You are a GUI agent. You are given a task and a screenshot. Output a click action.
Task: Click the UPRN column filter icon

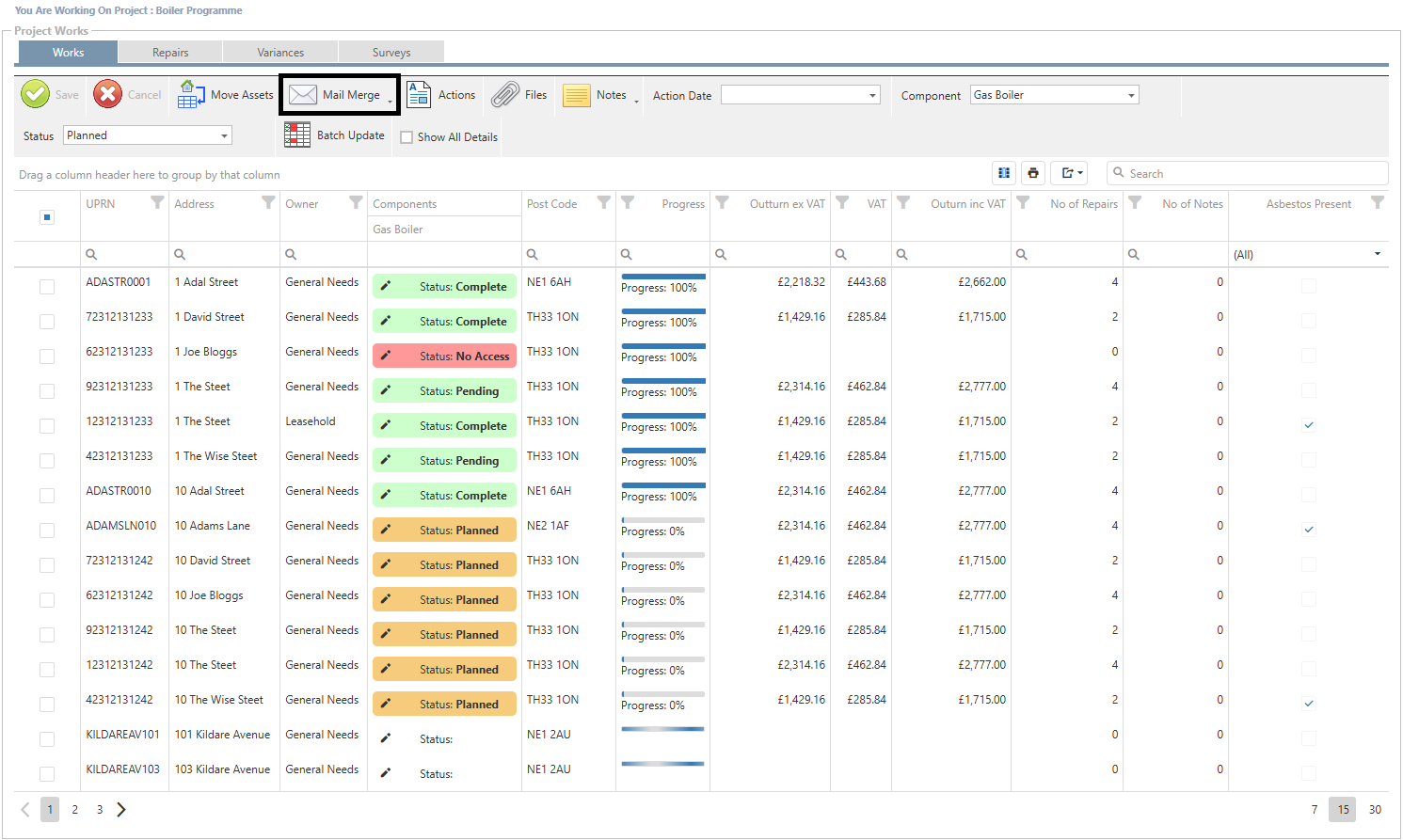pyautogui.click(x=157, y=203)
